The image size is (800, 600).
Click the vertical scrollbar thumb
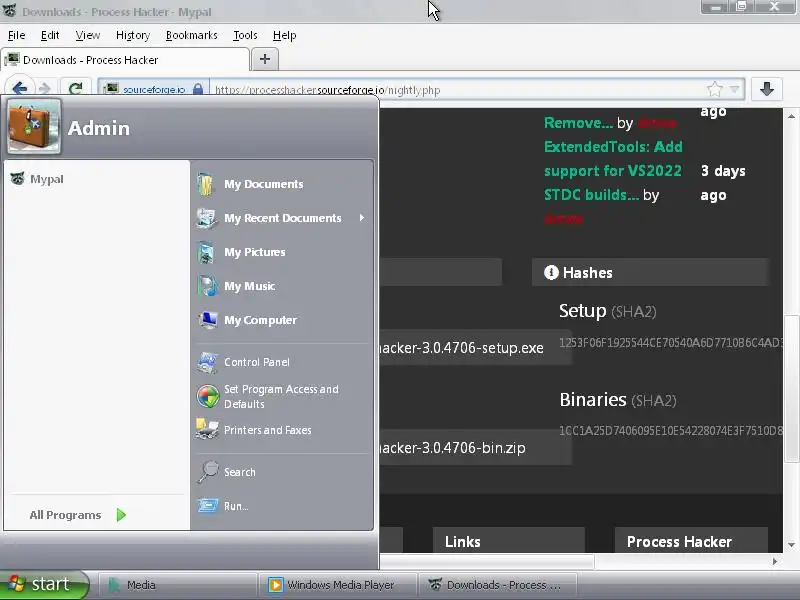(x=791, y=388)
